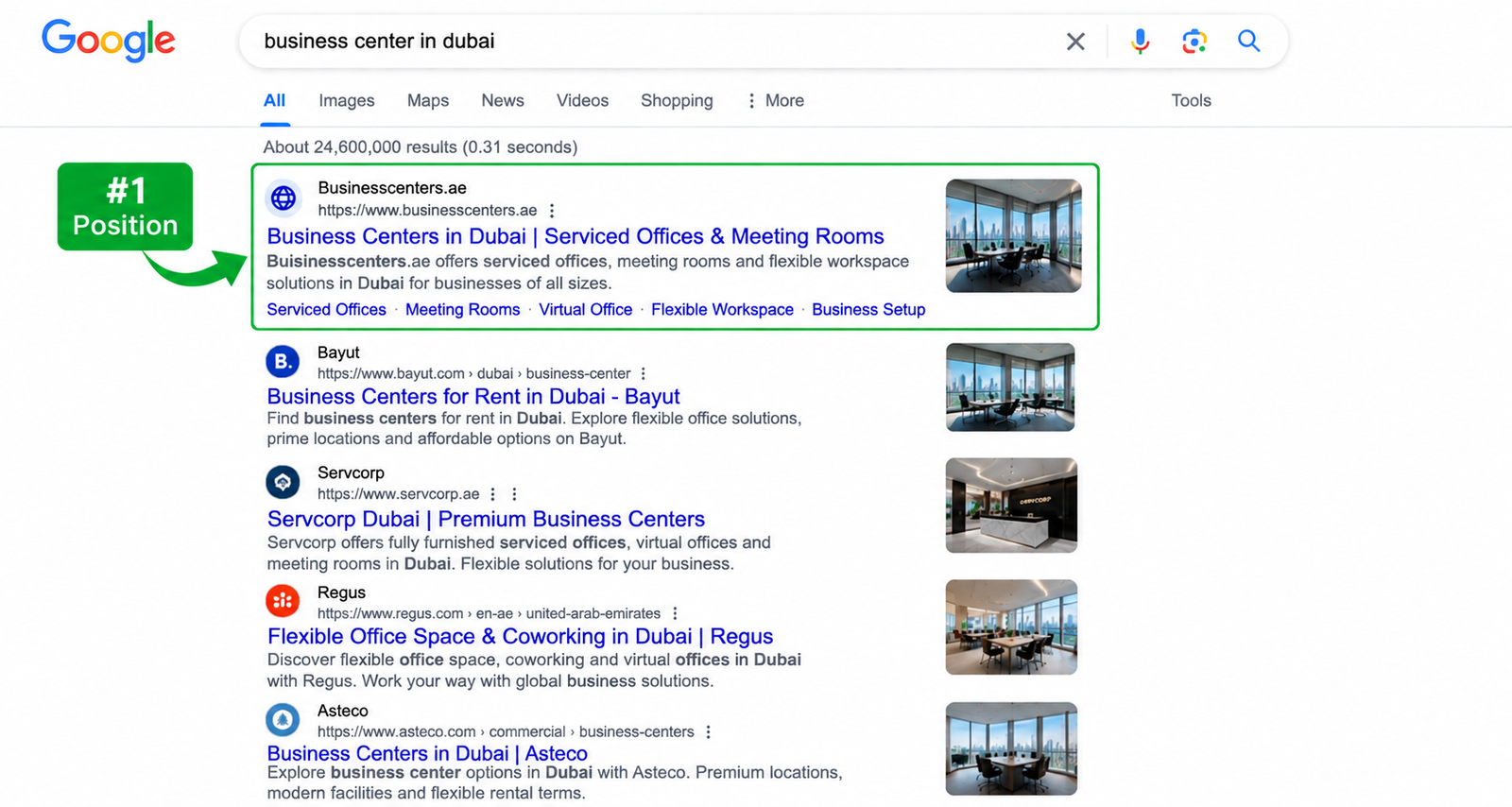Open the three-dot menu beside the Bayut URL
1512x807 pixels.
(x=644, y=374)
